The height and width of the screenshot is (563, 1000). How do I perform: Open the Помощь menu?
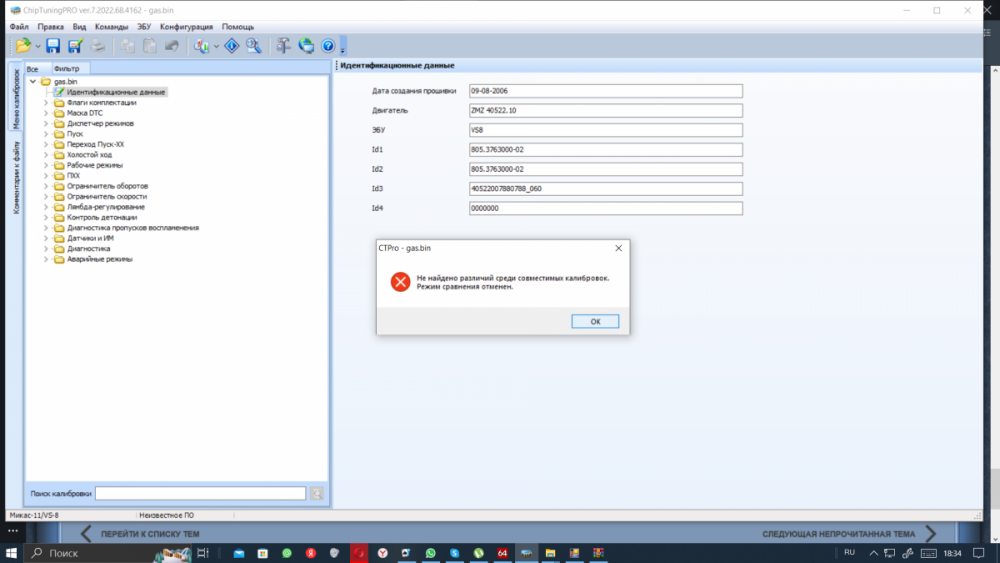pyautogui.click(x=238, y=27)
